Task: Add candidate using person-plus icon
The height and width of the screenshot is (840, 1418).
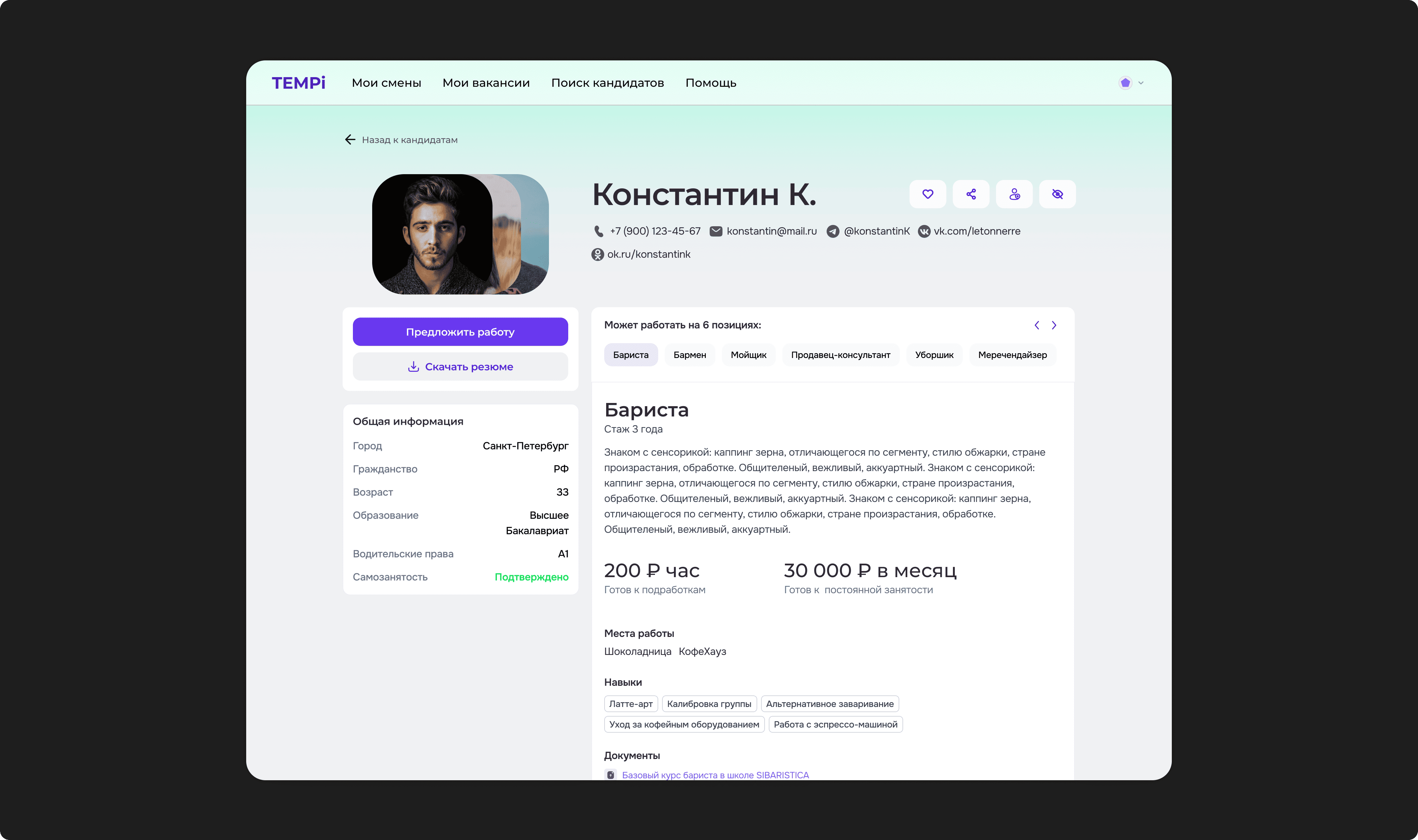Action: [1014, 194]
